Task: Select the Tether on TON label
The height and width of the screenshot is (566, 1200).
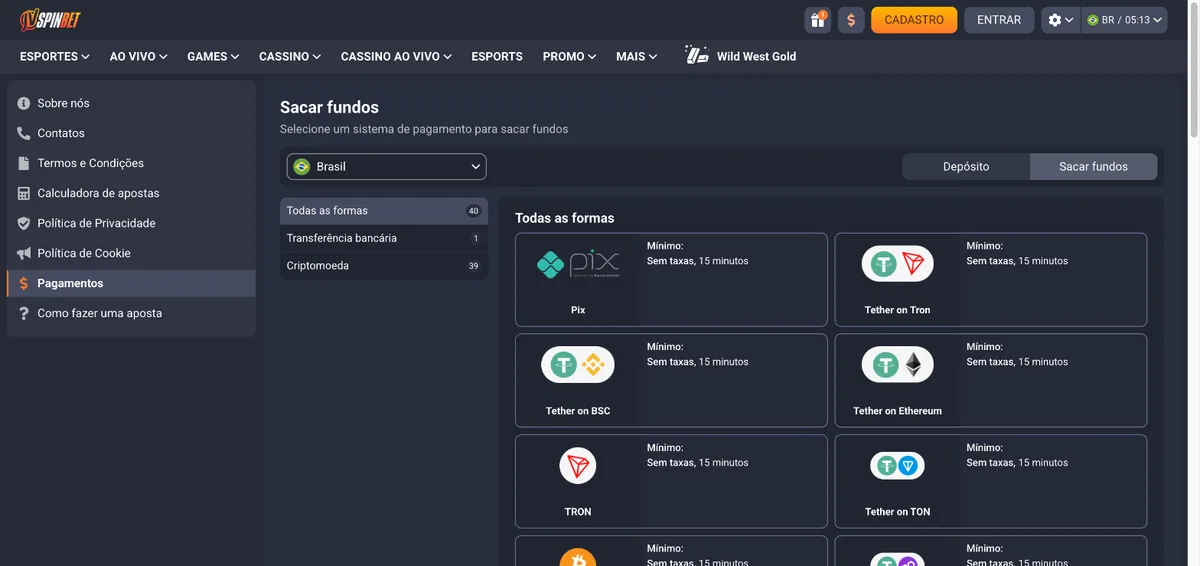Action: [x=898, y=512]
